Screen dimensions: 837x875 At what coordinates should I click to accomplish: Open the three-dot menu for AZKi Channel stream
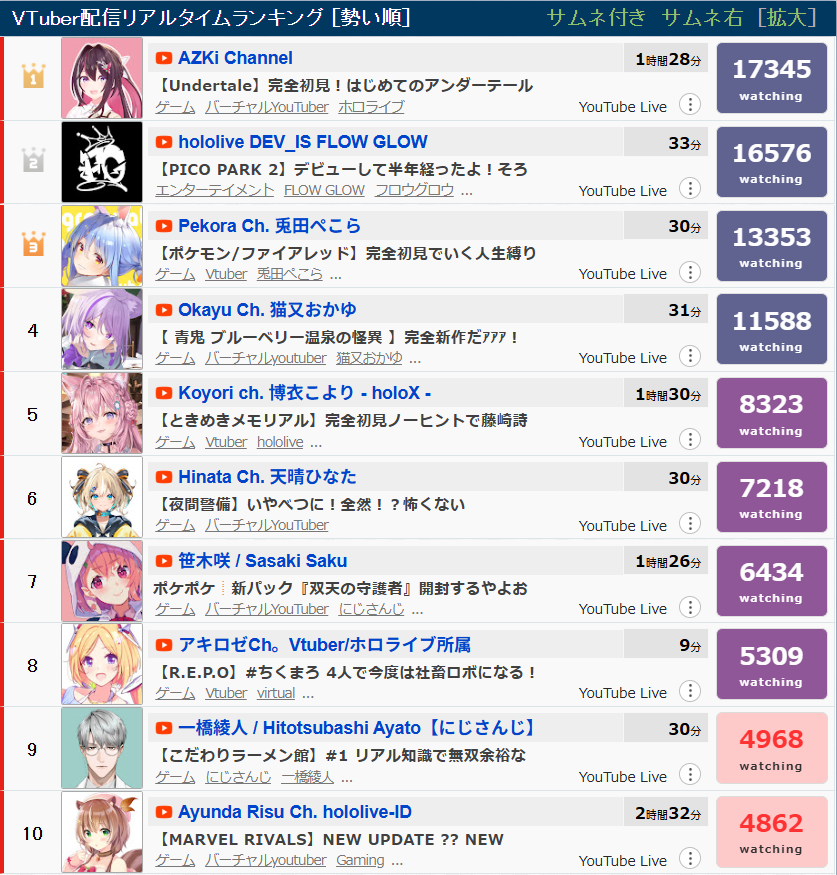(690, 104)
